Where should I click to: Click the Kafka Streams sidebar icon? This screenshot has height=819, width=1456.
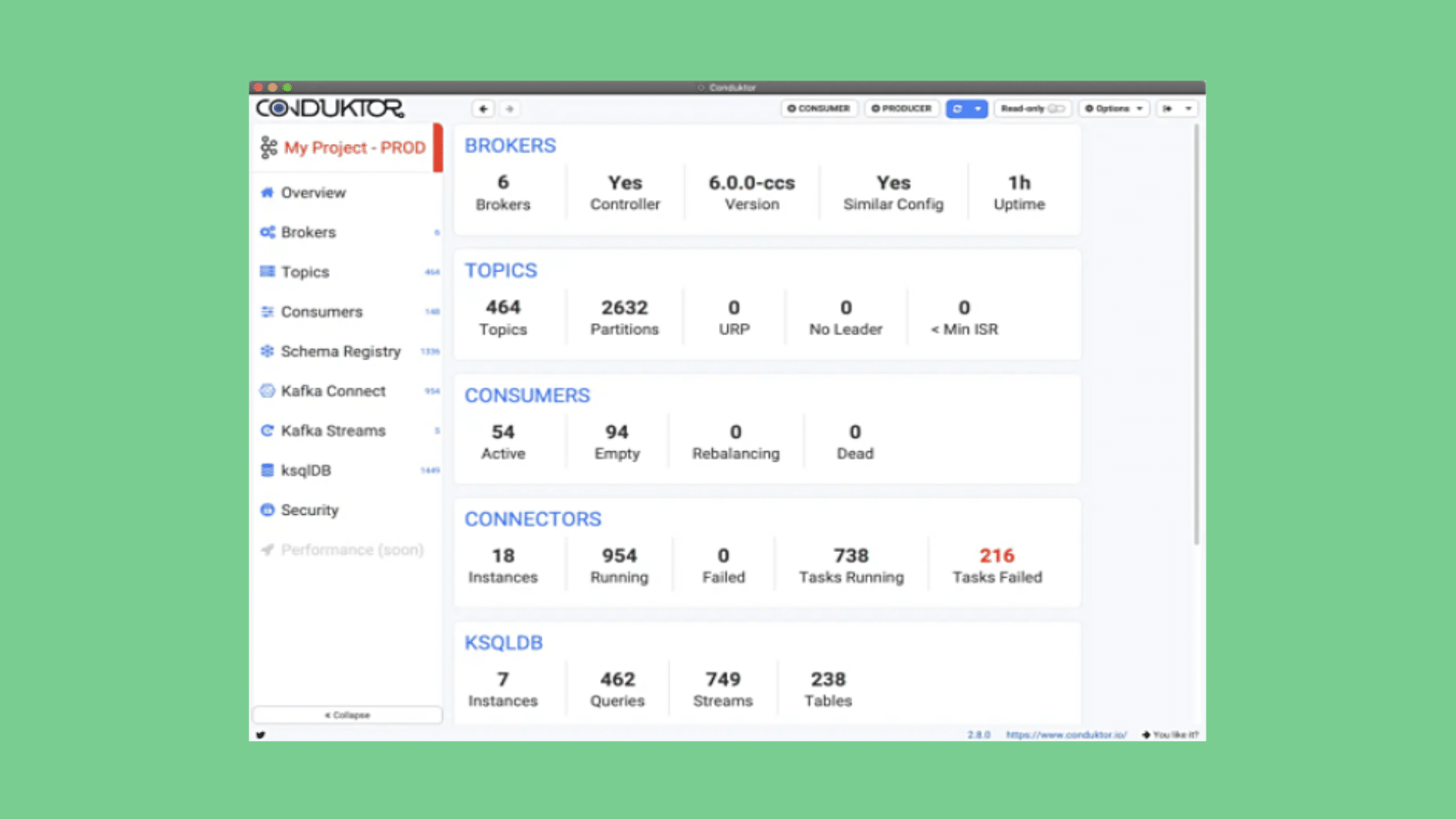pyautogui.click(x=267, y=431)
